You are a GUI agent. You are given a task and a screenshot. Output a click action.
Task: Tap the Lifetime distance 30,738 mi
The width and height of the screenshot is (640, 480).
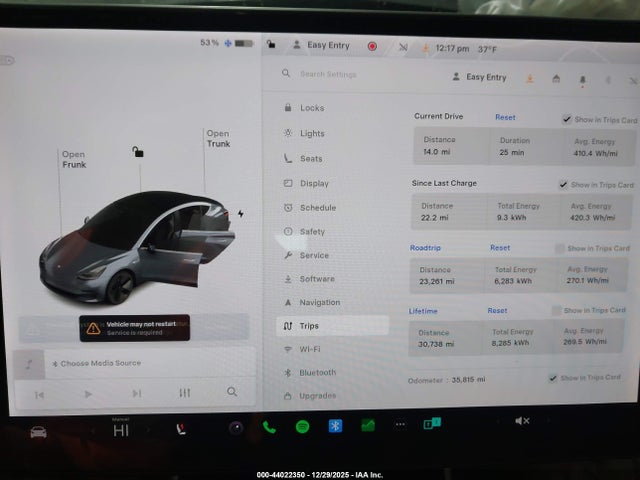436,344
